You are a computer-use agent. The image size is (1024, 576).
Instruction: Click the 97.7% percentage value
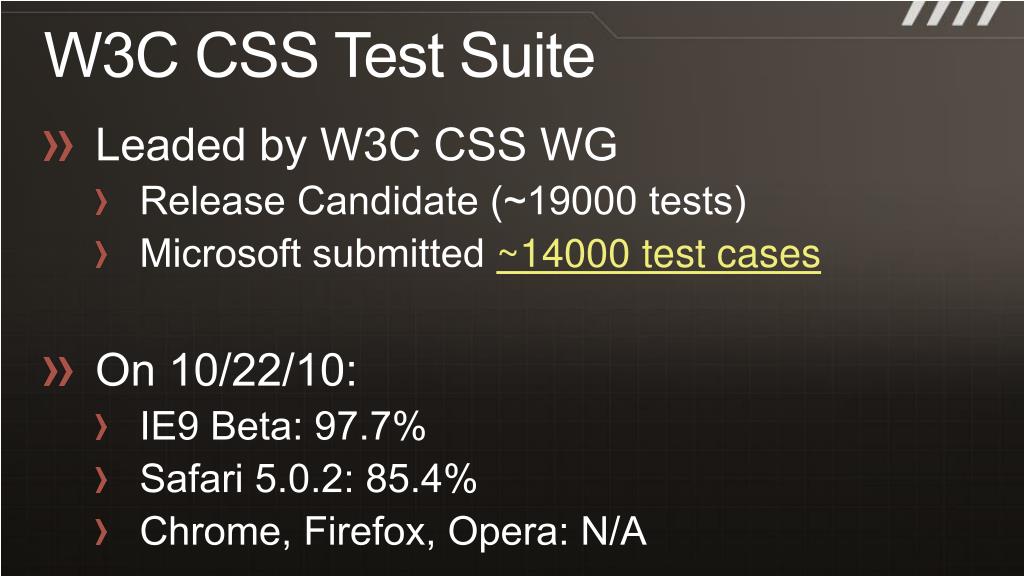370,426
